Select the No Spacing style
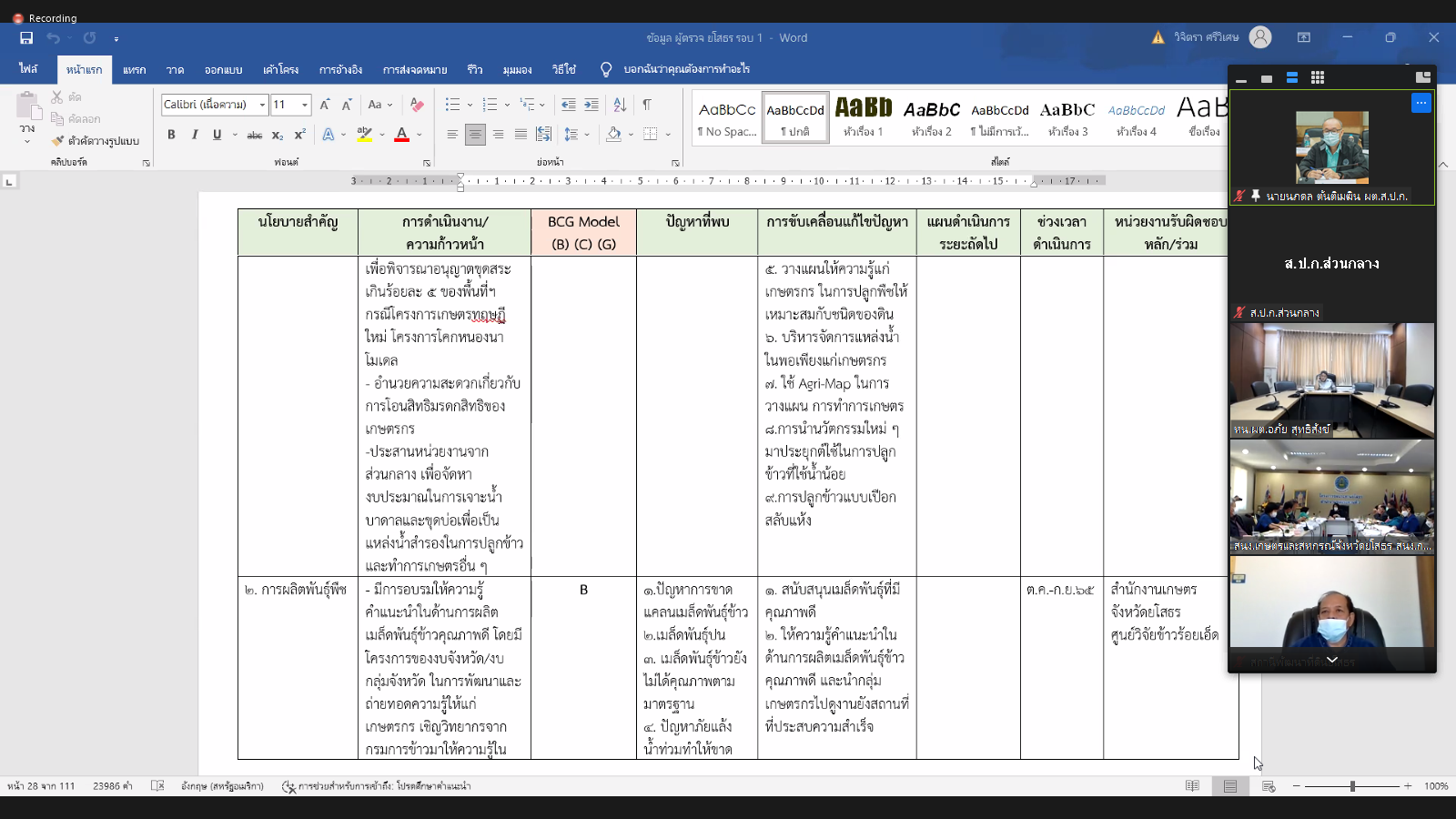The image size is (1456, 819). [x=726, y=117]
